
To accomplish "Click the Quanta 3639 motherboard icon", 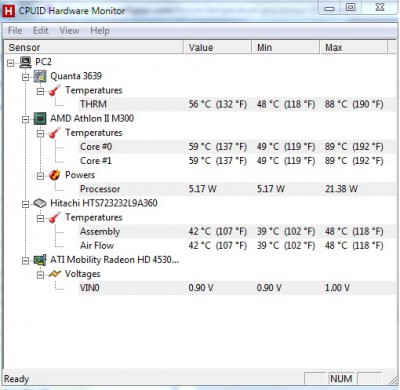I will point(40,76).
